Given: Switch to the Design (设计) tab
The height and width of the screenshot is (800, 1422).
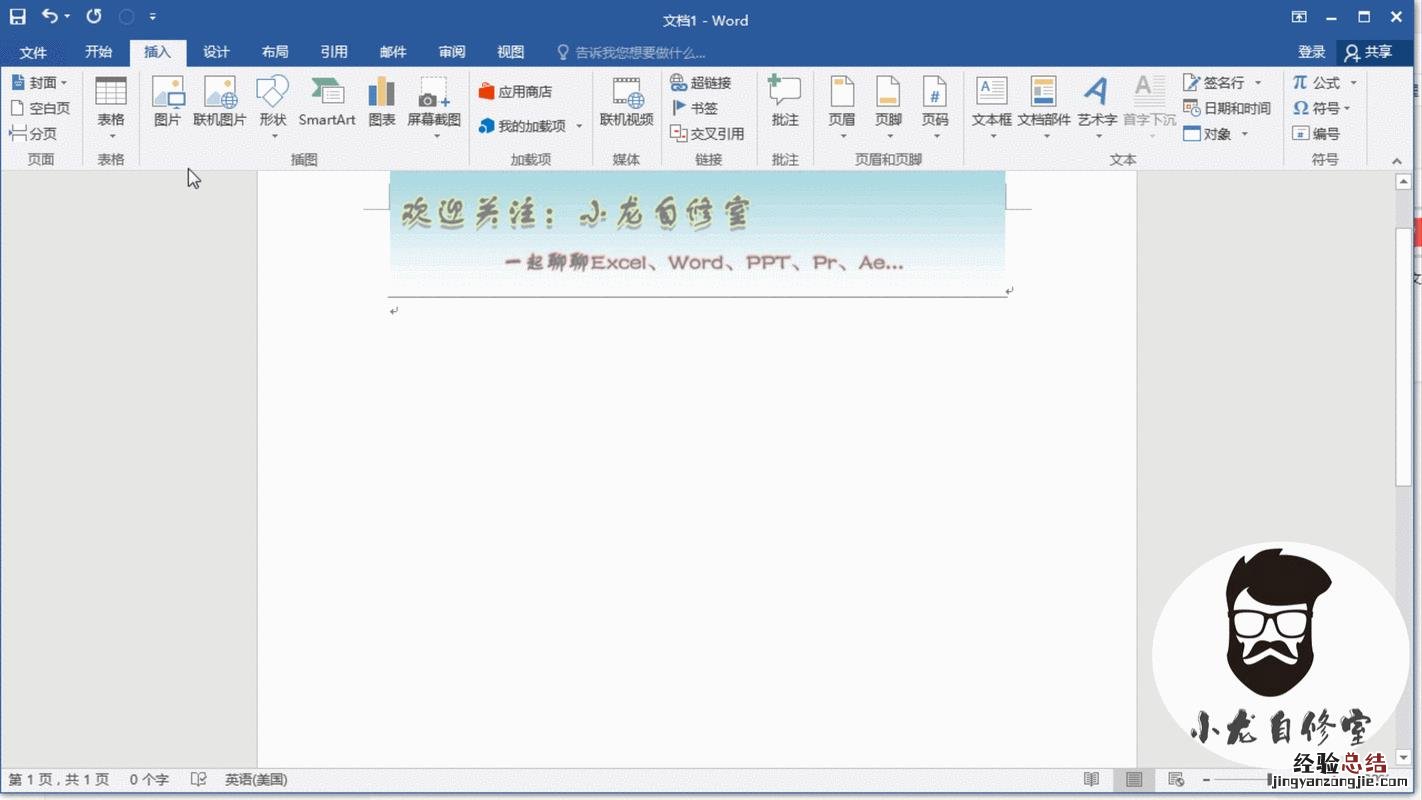Looking at the screenshot, I should (216, 52).
